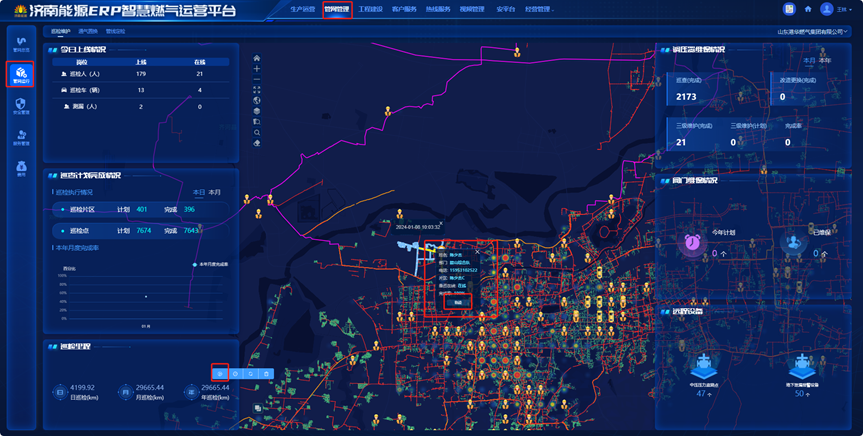Open the sidebar icon below the shield
863x436 pixels.
21,136
